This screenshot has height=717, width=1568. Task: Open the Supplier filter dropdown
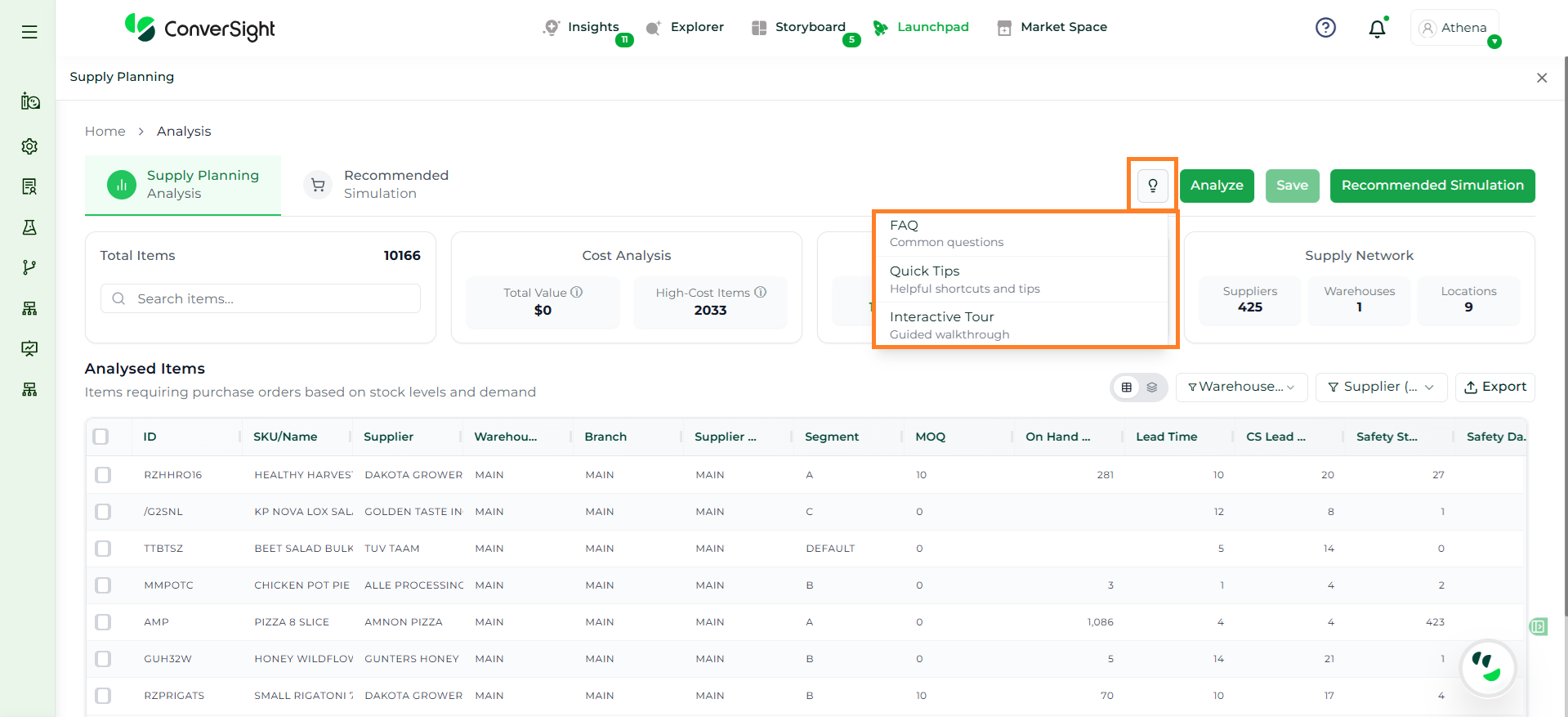[x=1380, y=388]
